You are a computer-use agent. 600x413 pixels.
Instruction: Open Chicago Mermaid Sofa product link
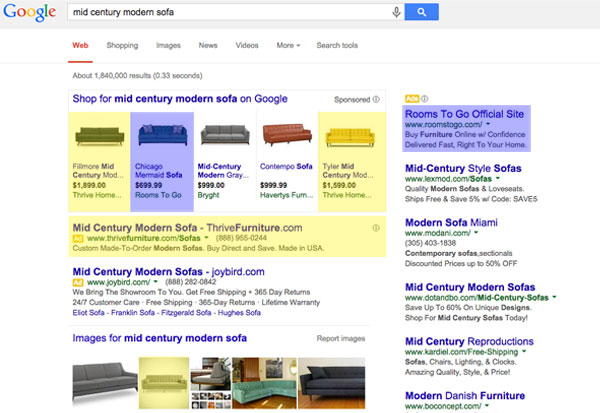158,171
